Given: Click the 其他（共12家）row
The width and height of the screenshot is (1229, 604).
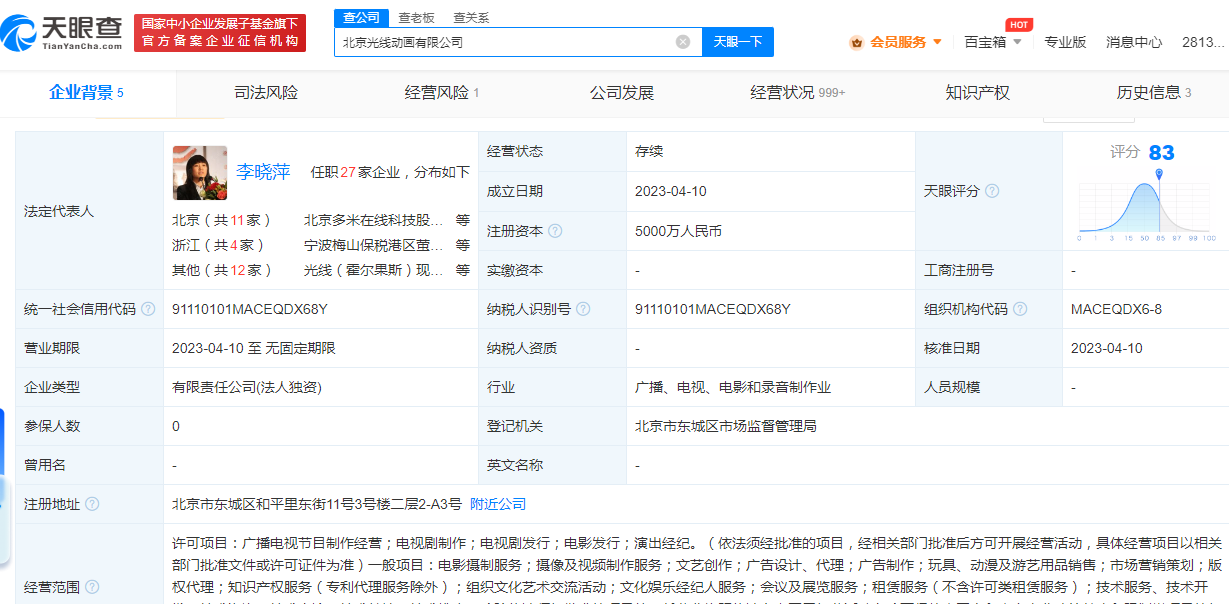Looking at the screenshot, I should [222, 270].
